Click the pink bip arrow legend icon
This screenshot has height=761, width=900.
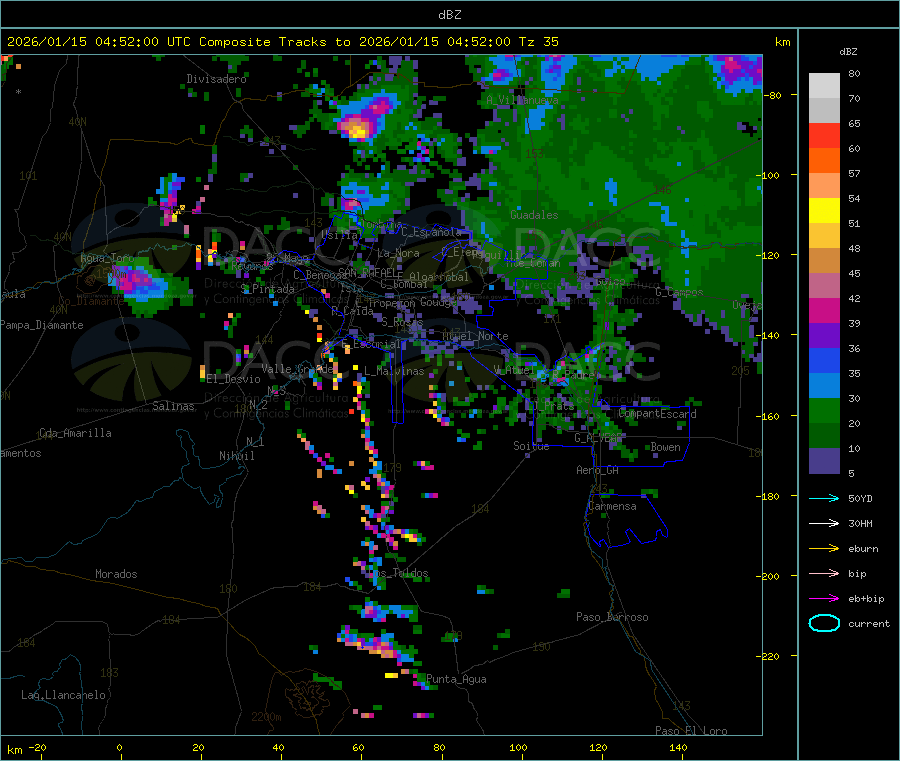coord(824,573)
